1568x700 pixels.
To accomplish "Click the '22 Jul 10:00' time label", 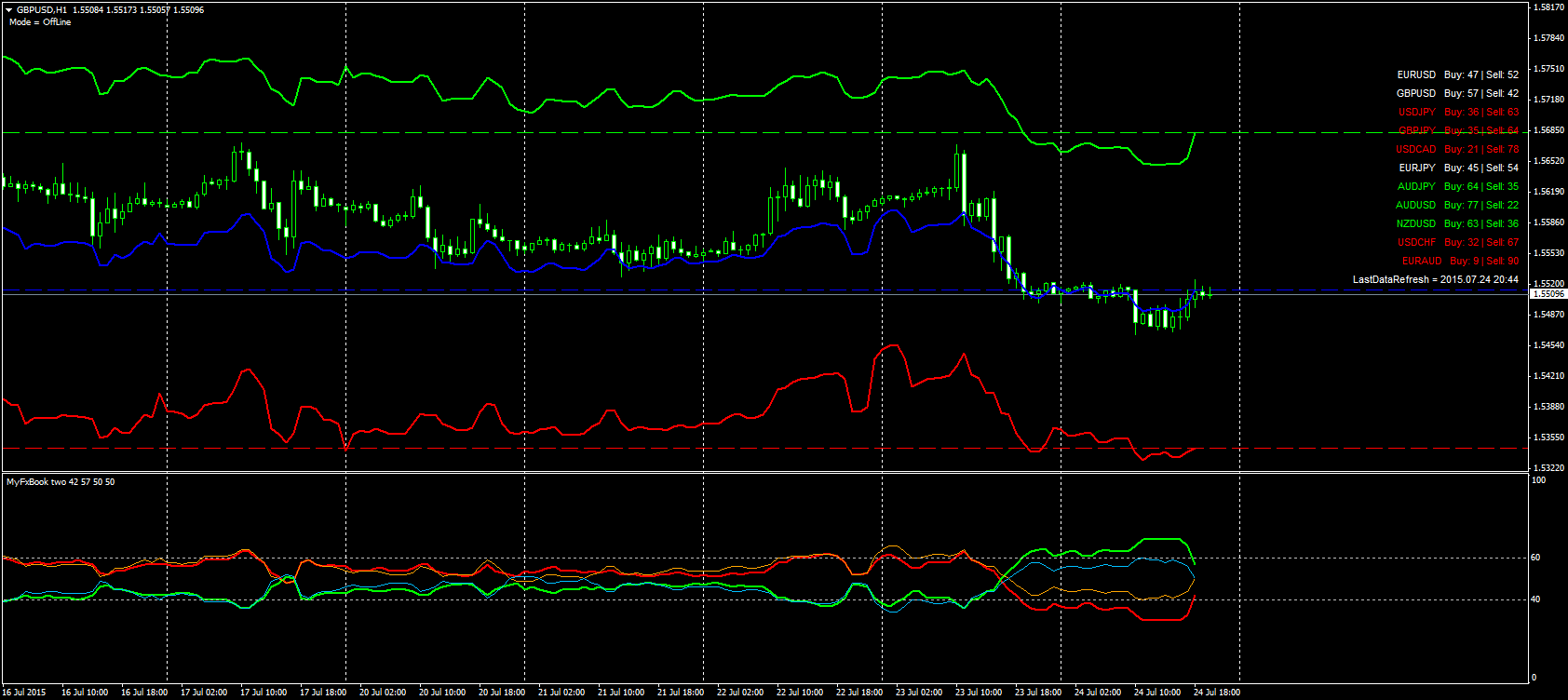I will pos(800,693).
